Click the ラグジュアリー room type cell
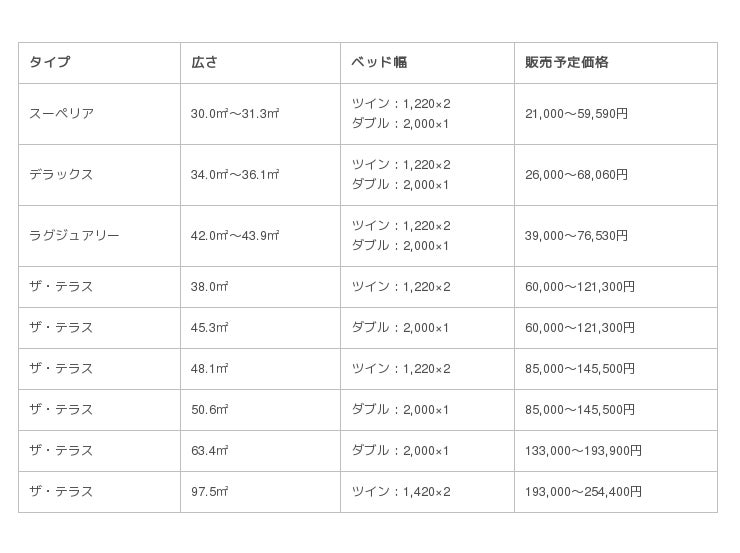Screen dimensions: 740x553 point(74,236)
